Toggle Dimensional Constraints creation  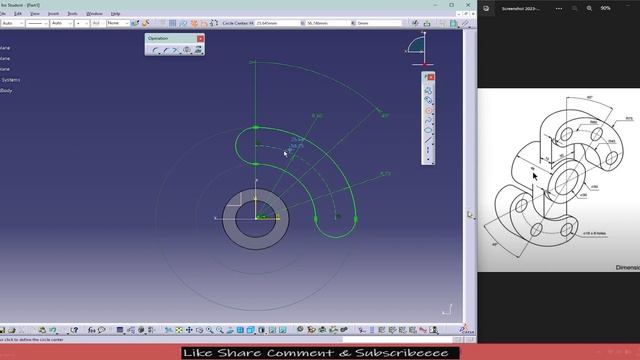point(214,23)
